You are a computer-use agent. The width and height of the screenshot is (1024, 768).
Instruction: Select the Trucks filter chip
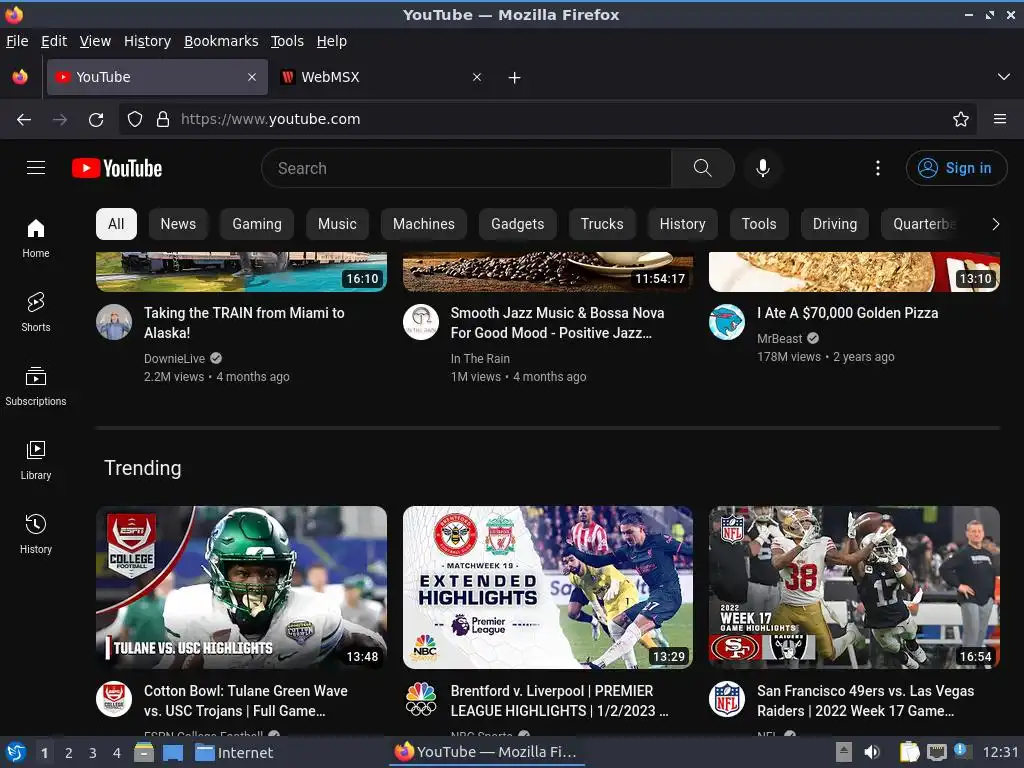(x=602, y=224)
